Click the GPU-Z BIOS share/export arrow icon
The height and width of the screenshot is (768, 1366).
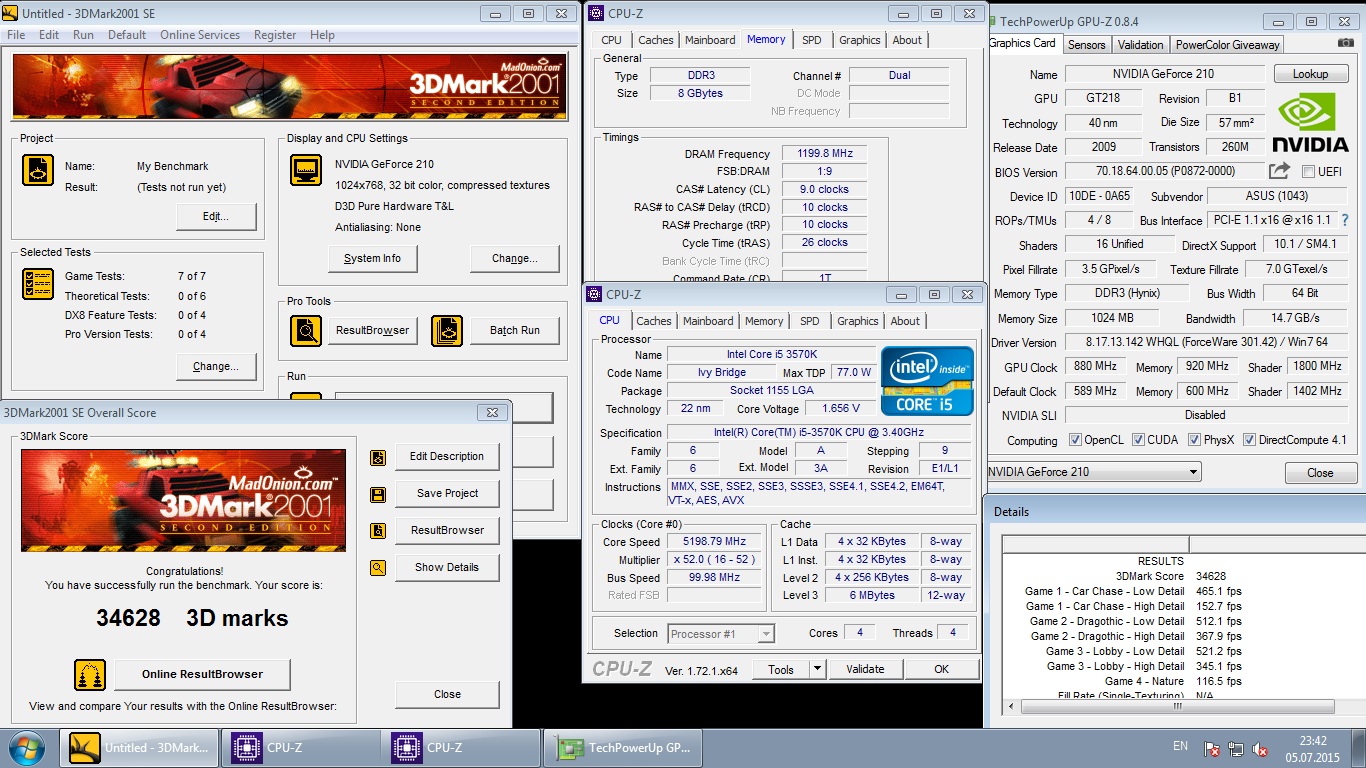[1280, 171]
